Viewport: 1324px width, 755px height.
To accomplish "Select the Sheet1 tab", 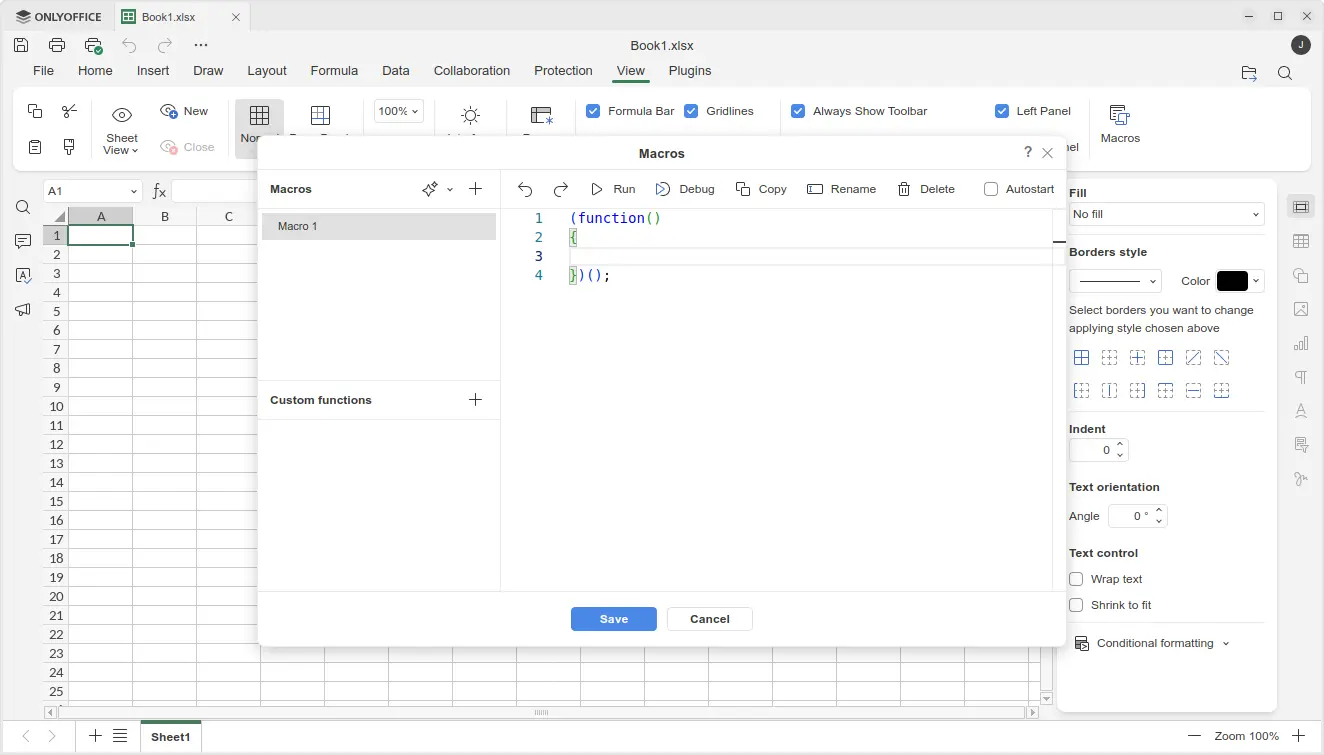I will point(171,737).
